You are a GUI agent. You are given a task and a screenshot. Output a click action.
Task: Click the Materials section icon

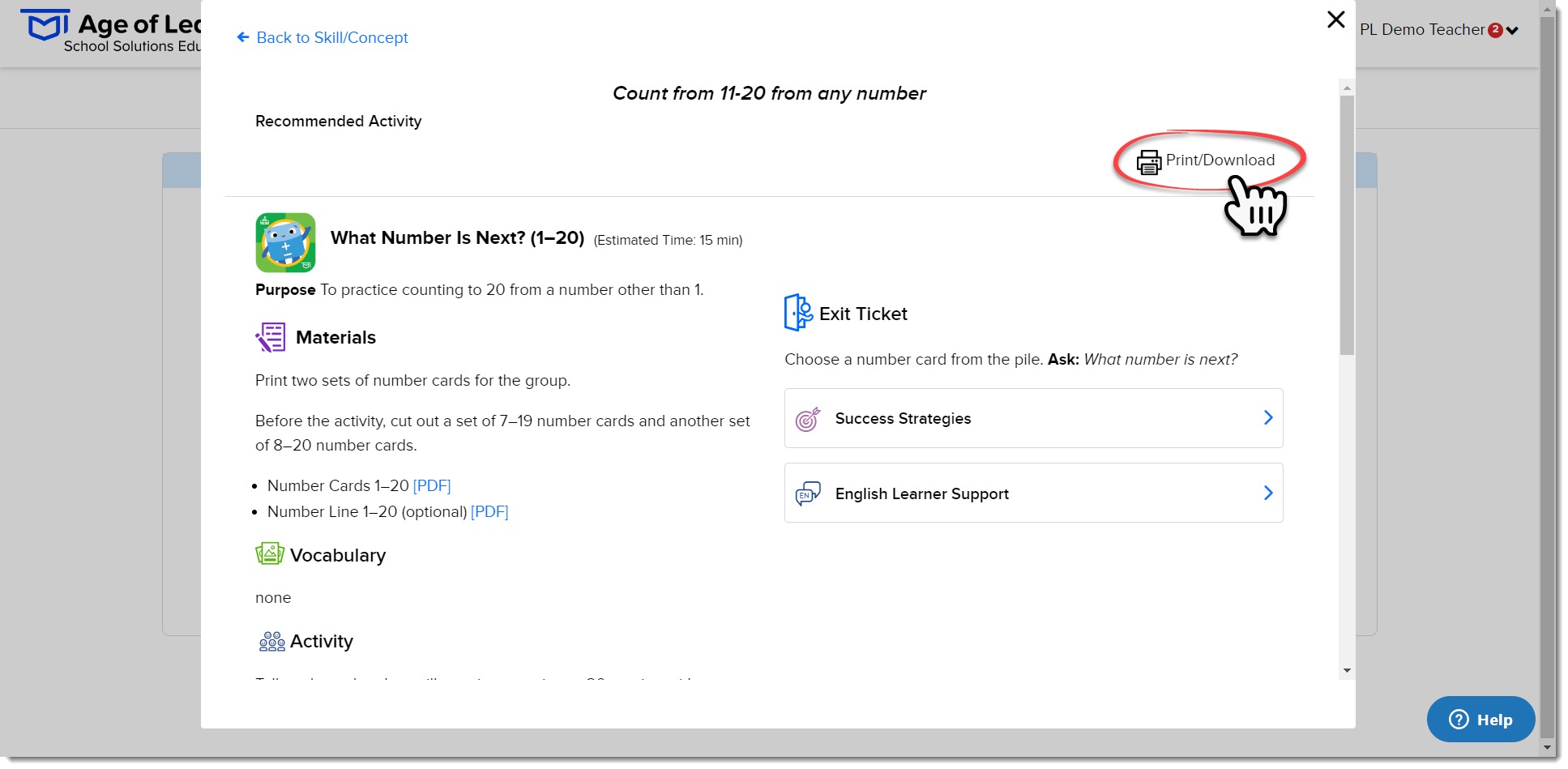pyautogui.click(x=271, y=337)
